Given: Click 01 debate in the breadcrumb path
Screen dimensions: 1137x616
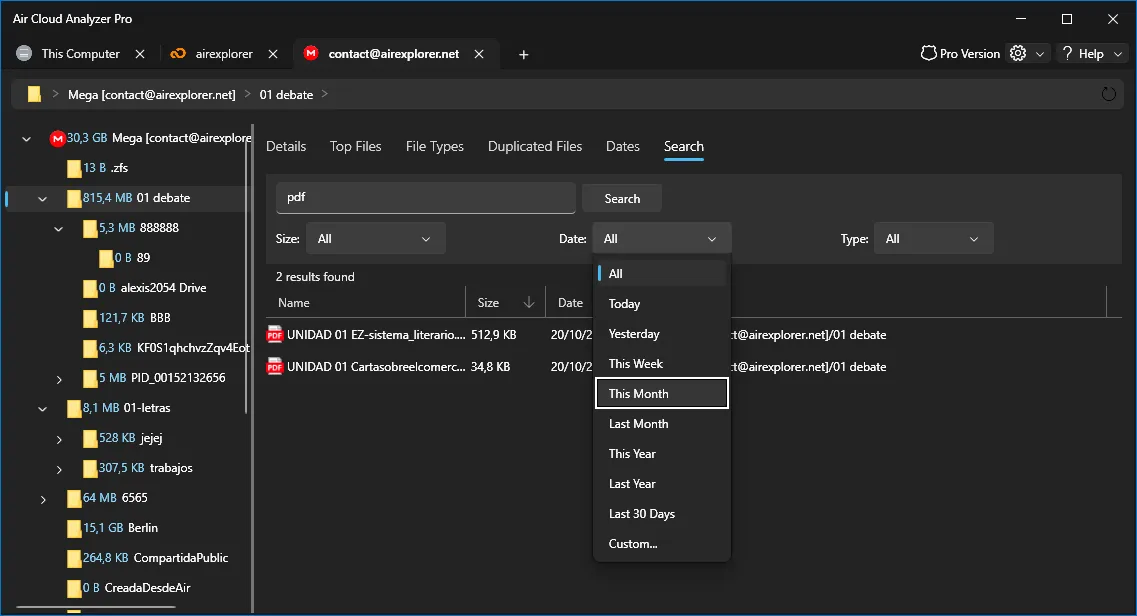Looking at the screenshot, I should 286,94.
